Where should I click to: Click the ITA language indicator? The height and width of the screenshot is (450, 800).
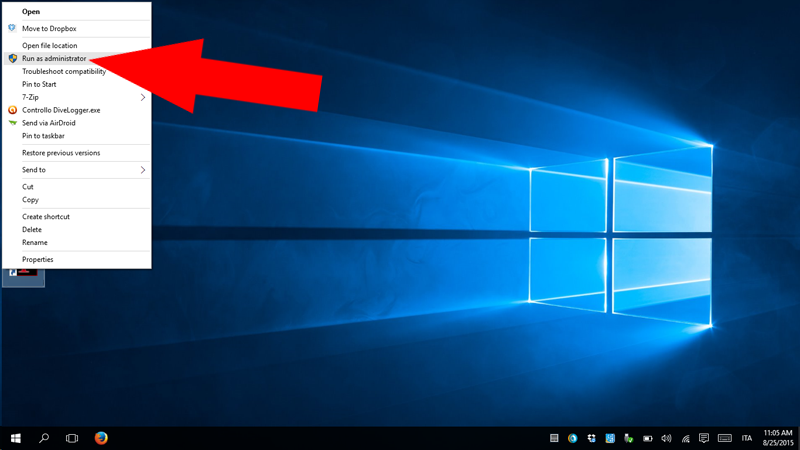click(747, 438)
